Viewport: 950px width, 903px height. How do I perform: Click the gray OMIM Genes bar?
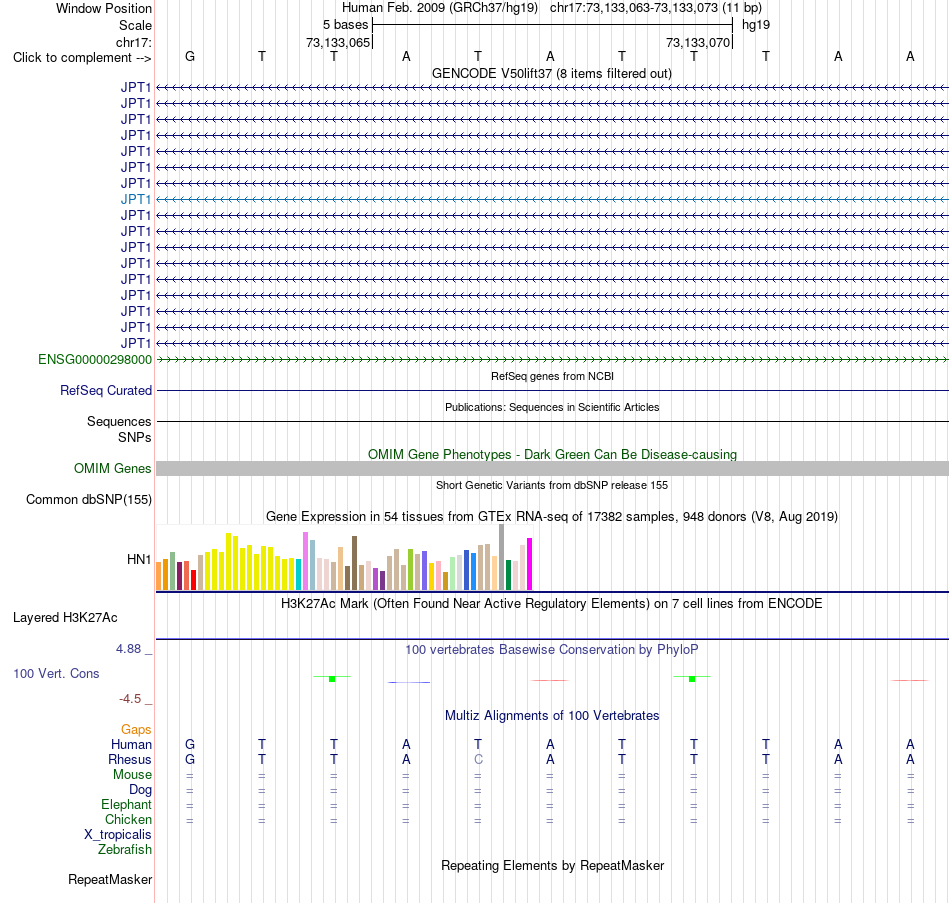point(553,468)
